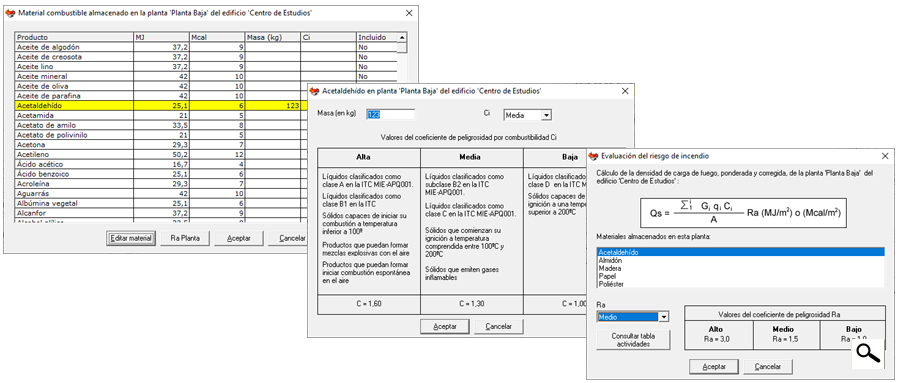Select the Acetato de amilo row
The height and width of the screenshot is (383, 900).
[x=161, y=125]
